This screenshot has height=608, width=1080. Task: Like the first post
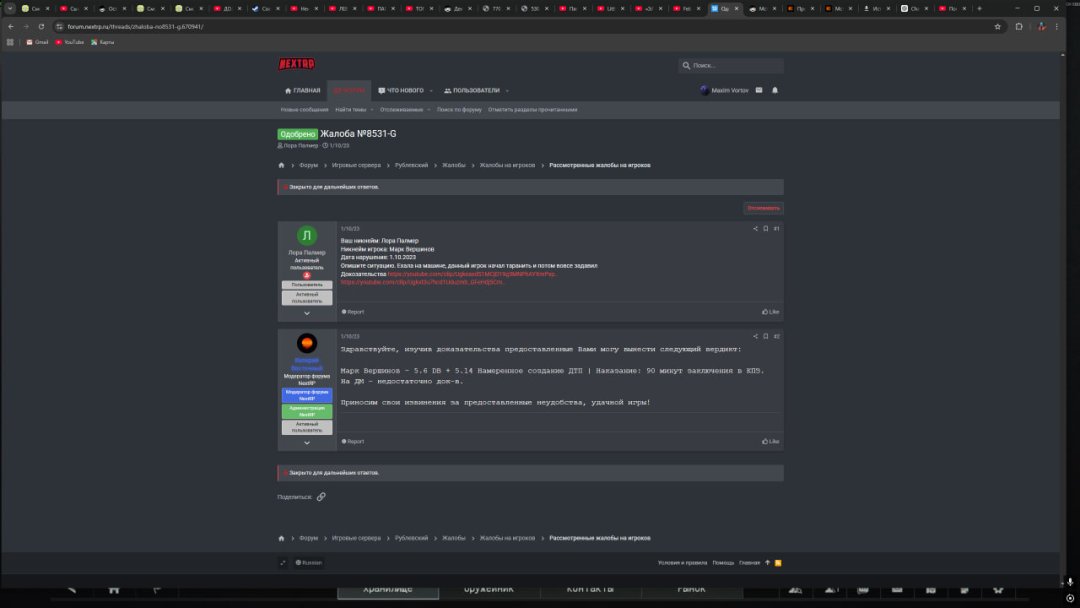[x=770, y=312]
